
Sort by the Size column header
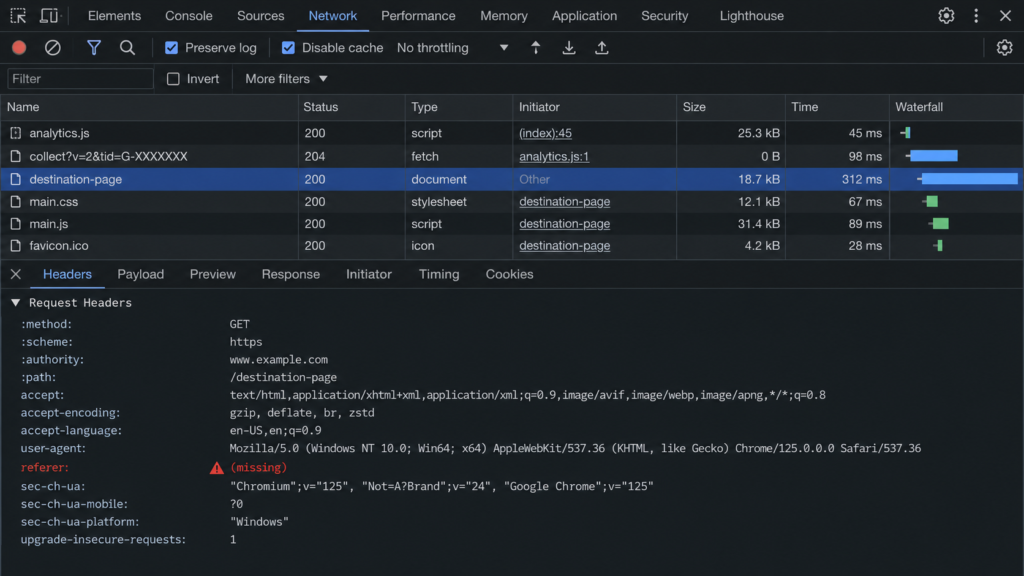point(731,107)
